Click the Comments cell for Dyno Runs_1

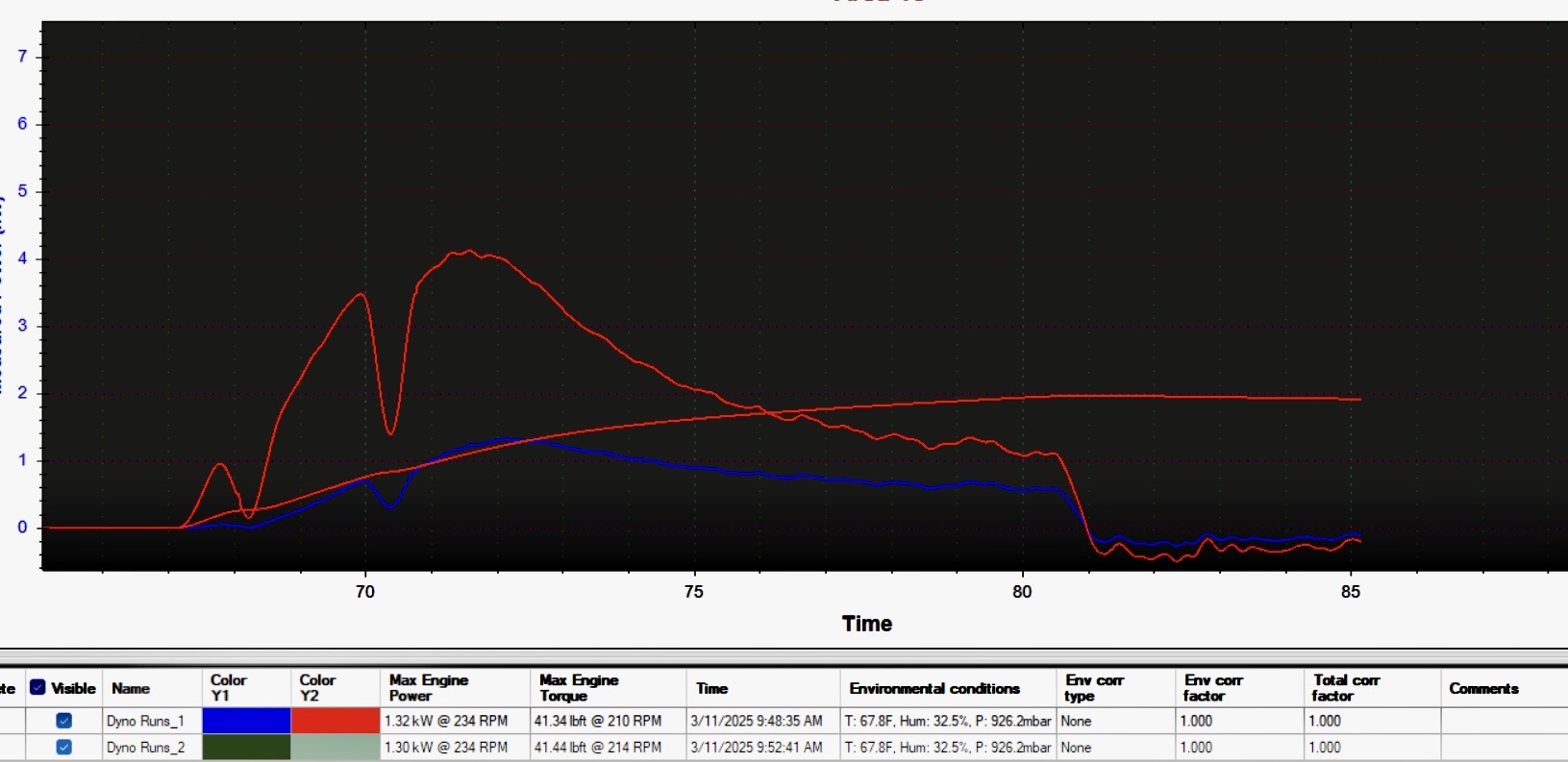coord(1503,721)
